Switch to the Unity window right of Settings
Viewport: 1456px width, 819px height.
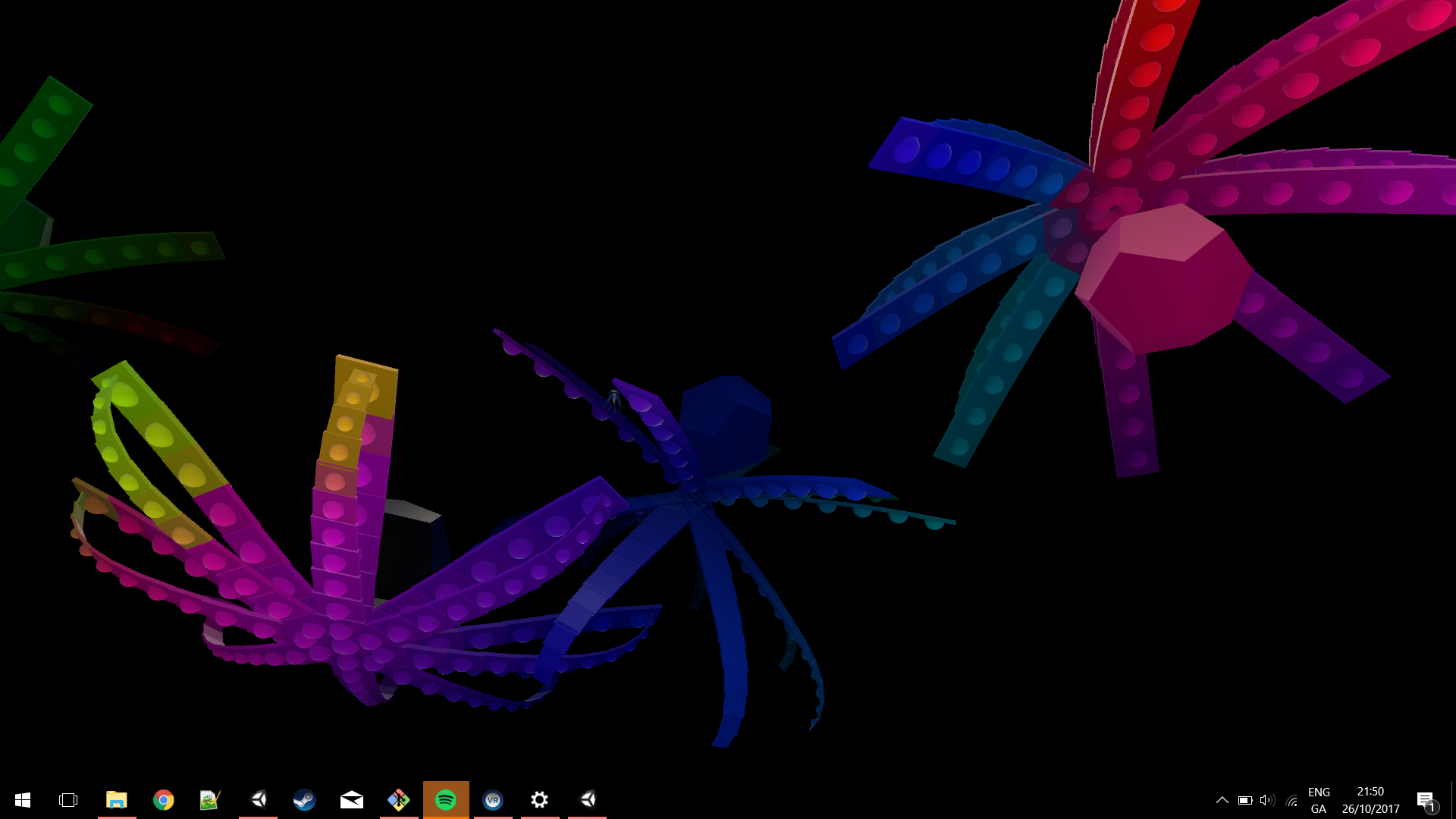pyautogui.click(x=587, y=800)
